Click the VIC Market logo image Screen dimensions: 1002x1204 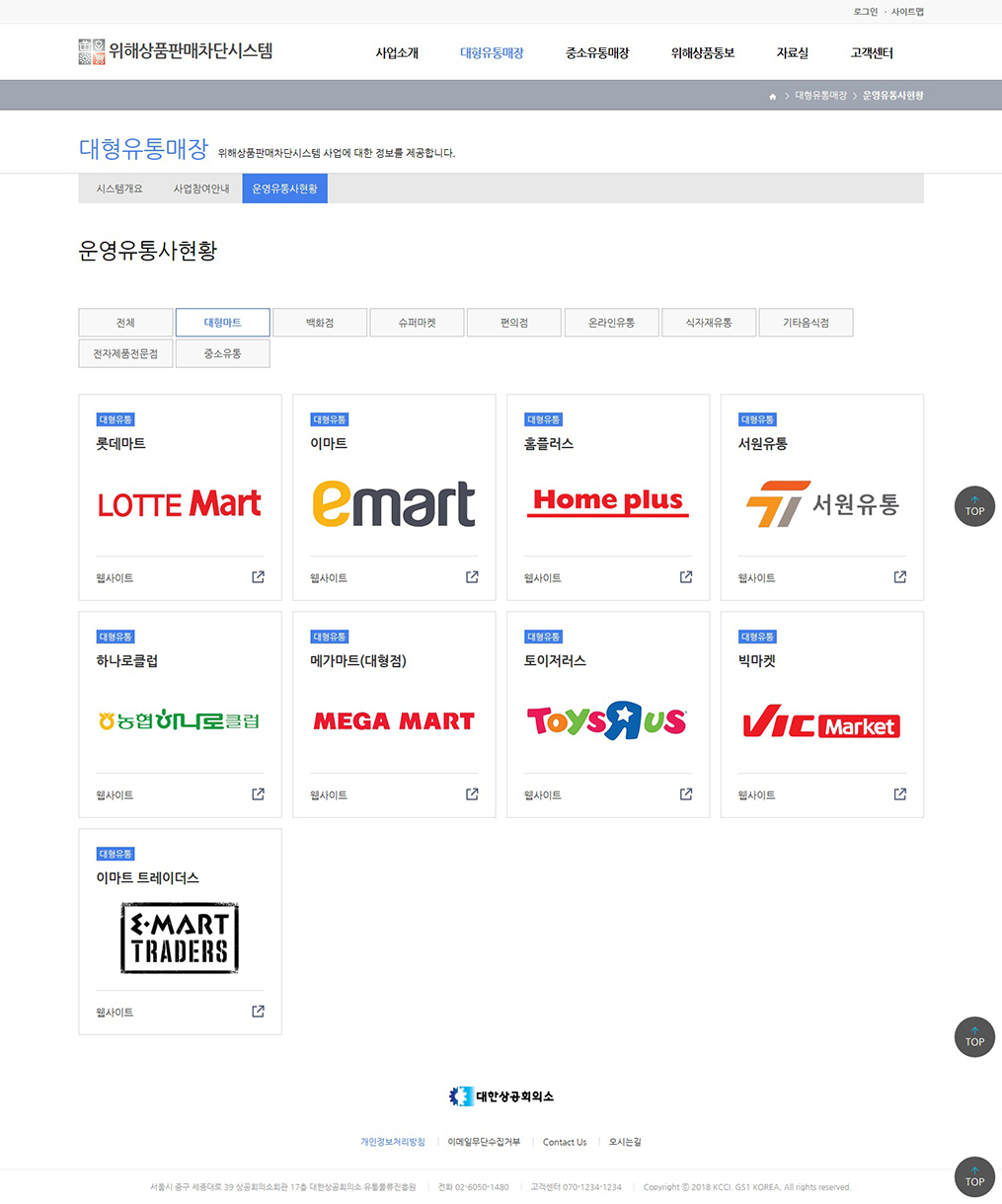coord(821,722)
